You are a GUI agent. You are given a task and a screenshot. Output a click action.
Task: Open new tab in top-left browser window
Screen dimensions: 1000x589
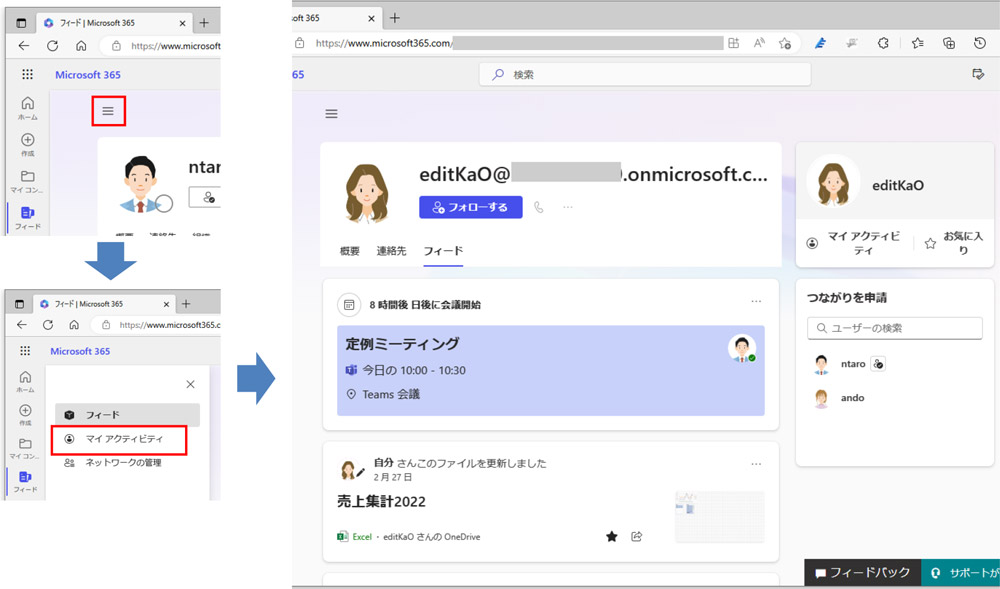204,23
